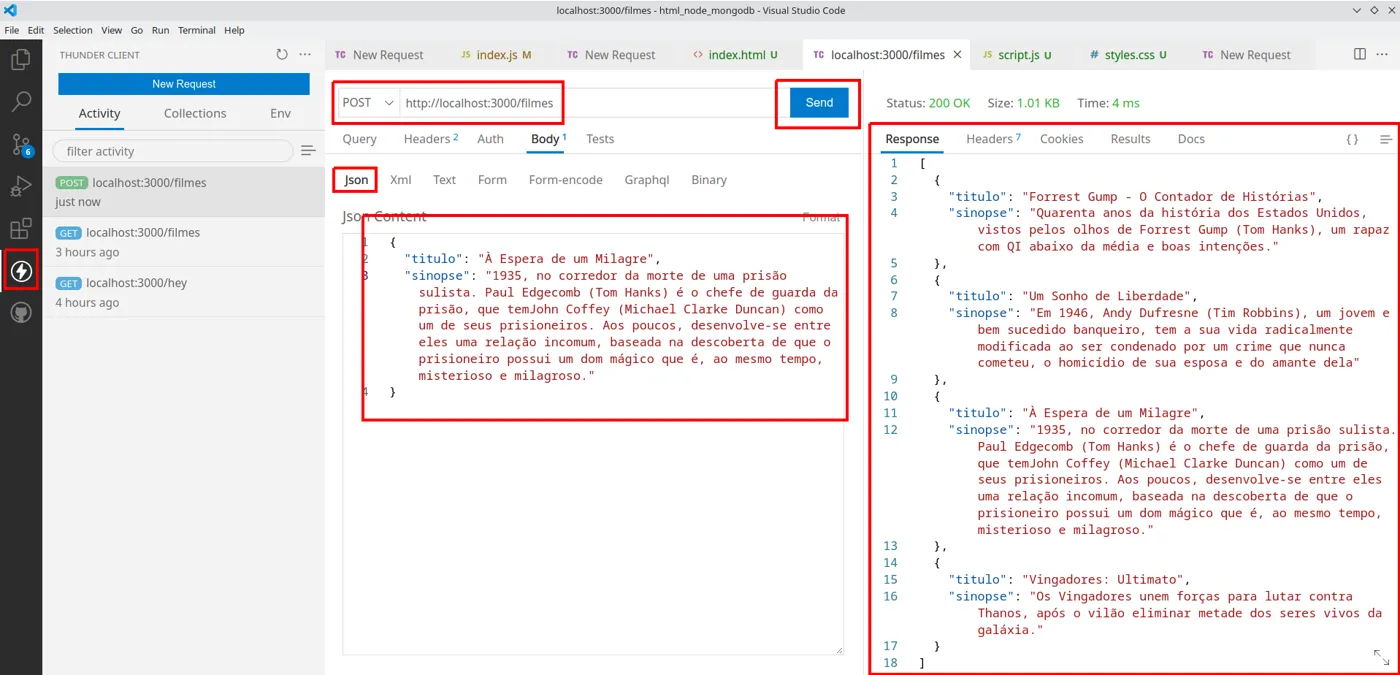Click the Send button
The height and width of the screenshot is (675, 1400).
[819, 102]
